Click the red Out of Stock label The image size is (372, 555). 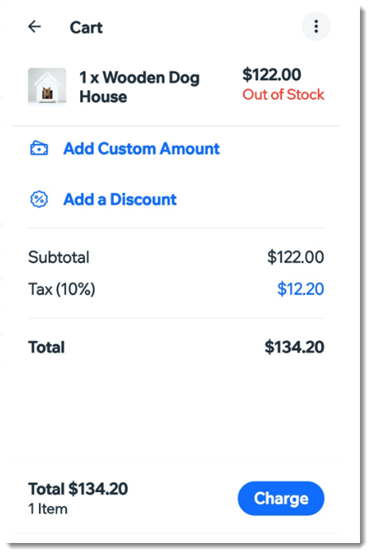tap(283, 95)
